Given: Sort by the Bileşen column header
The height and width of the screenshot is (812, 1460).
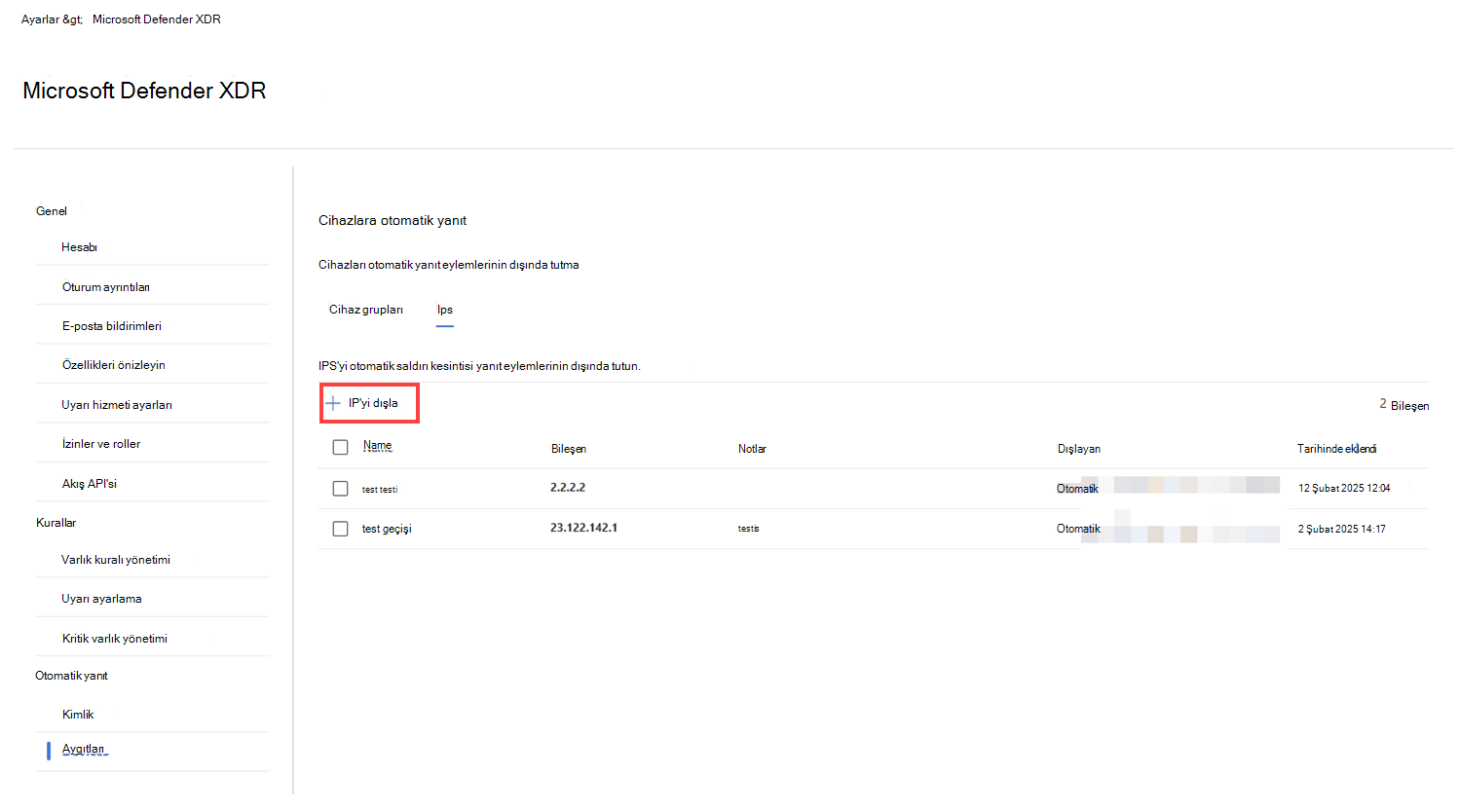Looking at the screenshot, I should coord(569,449).
